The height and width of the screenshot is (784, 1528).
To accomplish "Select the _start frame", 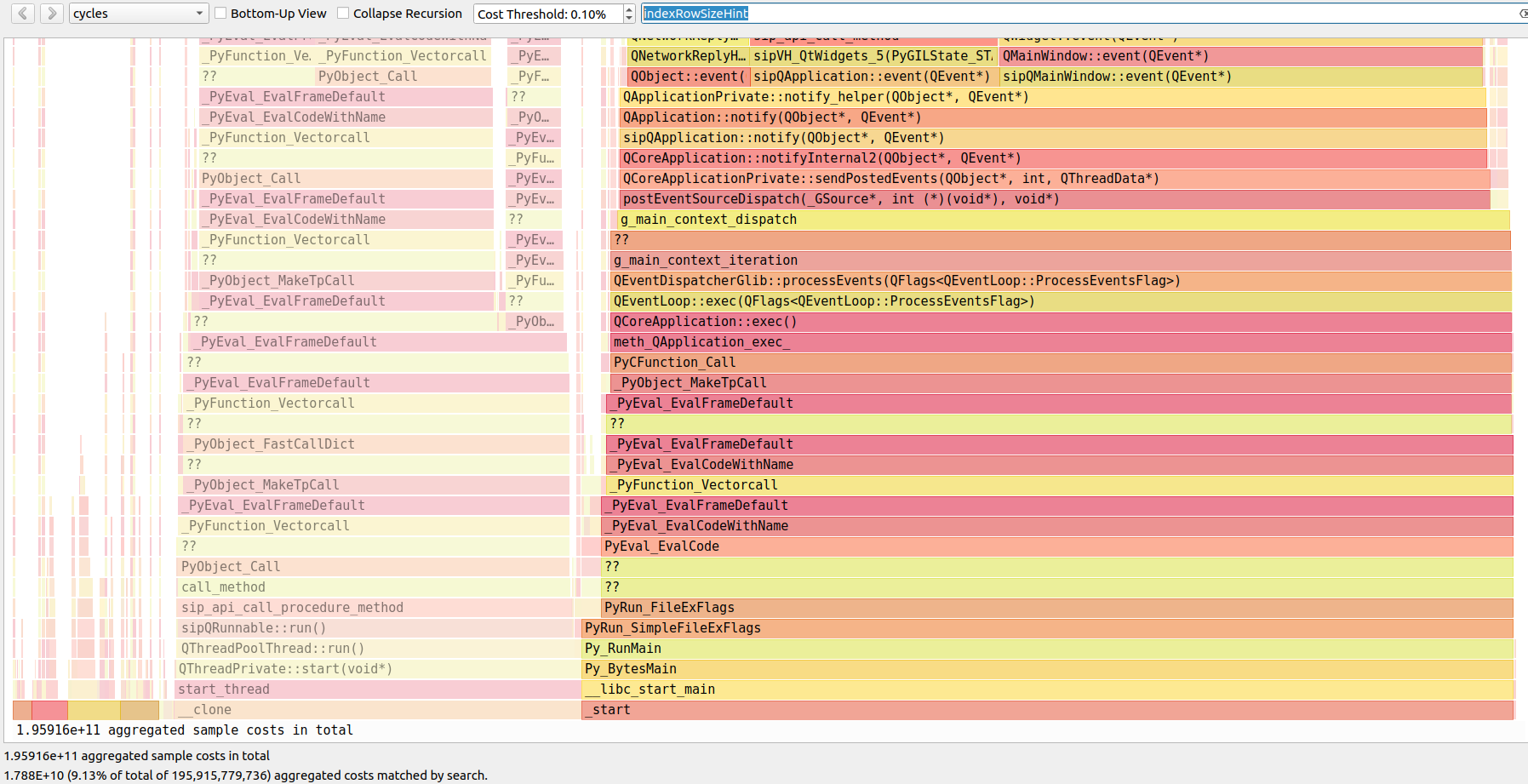I will [x=1047, y=710].
